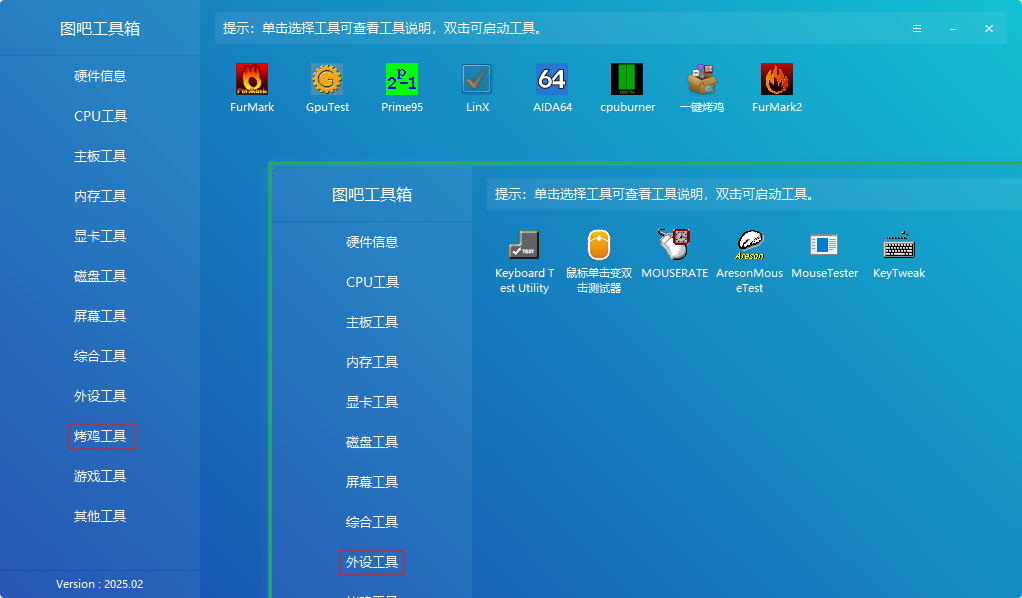Select the 一键烤鸡 box icon

point(702,80)
